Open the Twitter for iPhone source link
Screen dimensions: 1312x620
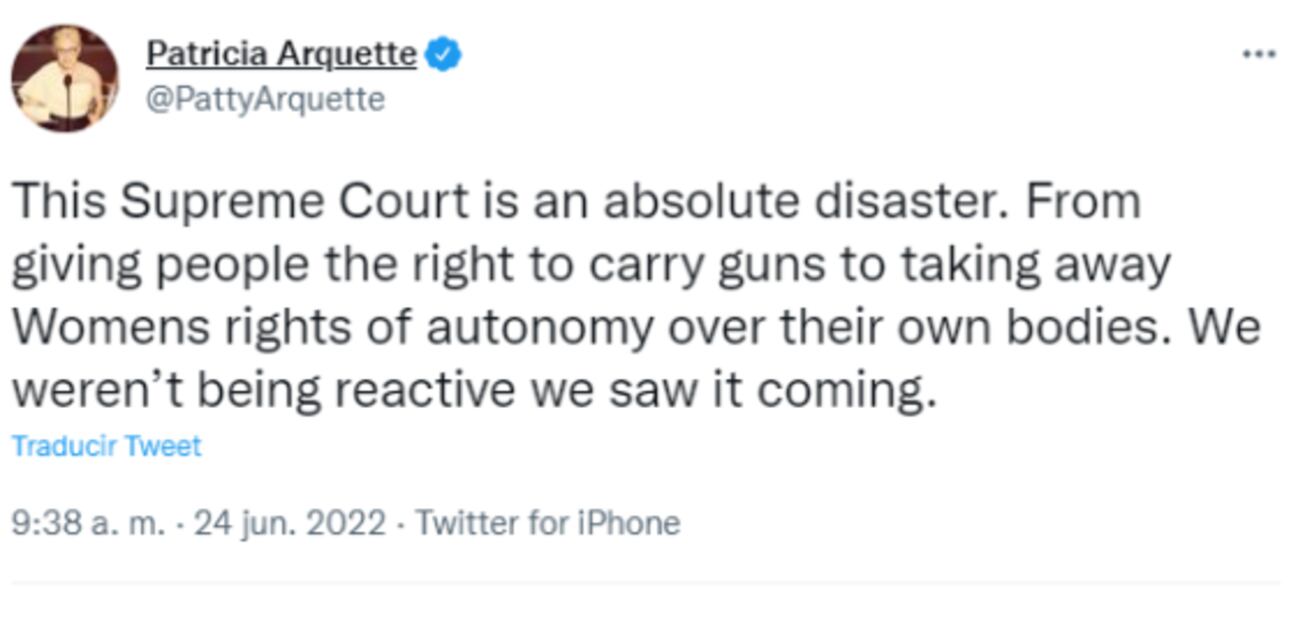tap(547, 523)
